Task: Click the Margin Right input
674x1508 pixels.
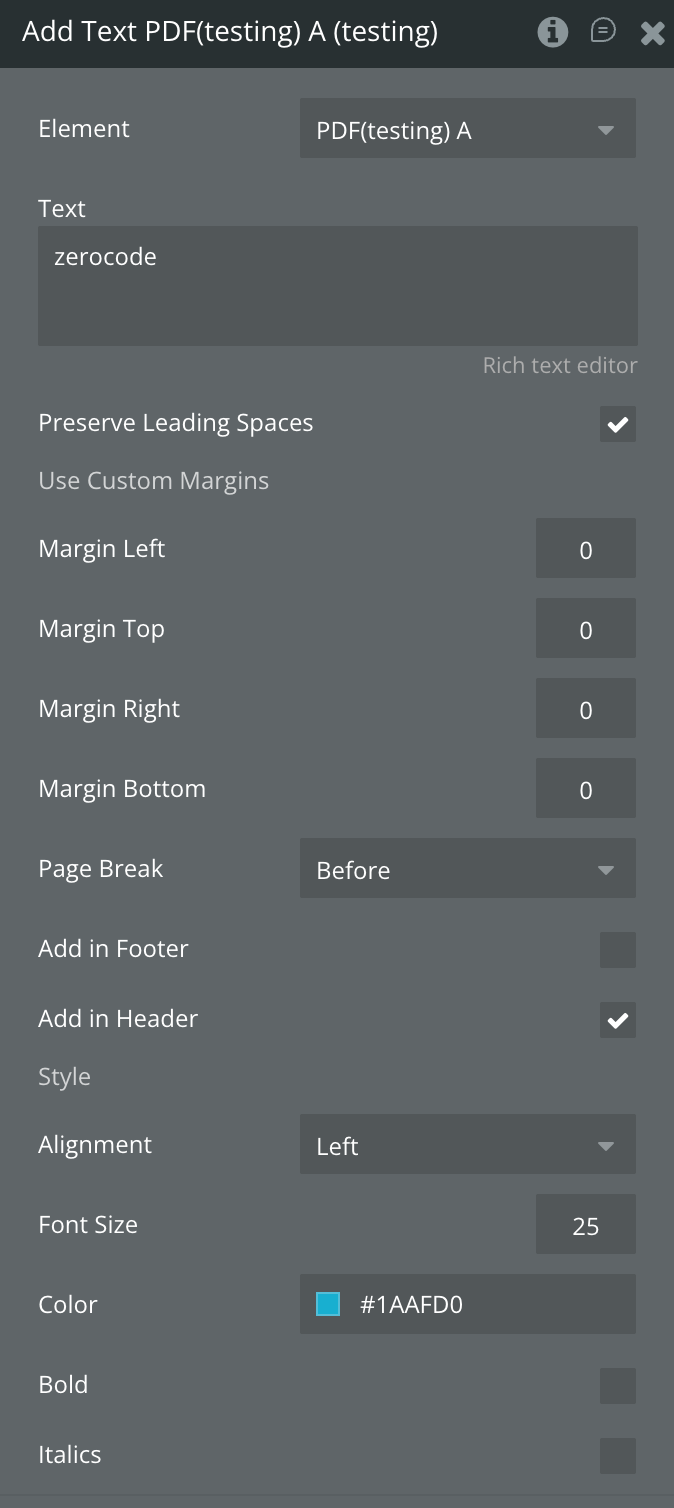Action: pos(585,710)
